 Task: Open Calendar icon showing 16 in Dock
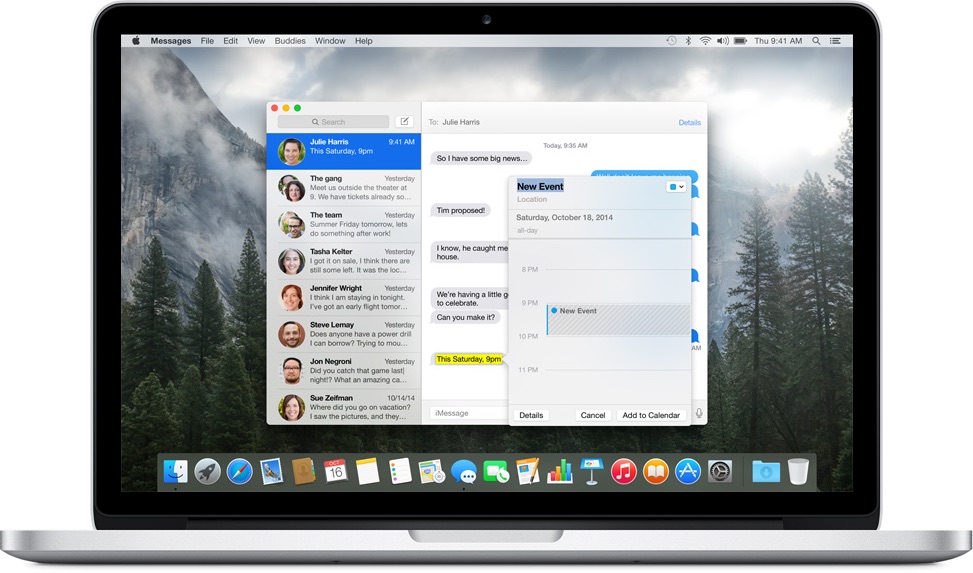[336, 472]
